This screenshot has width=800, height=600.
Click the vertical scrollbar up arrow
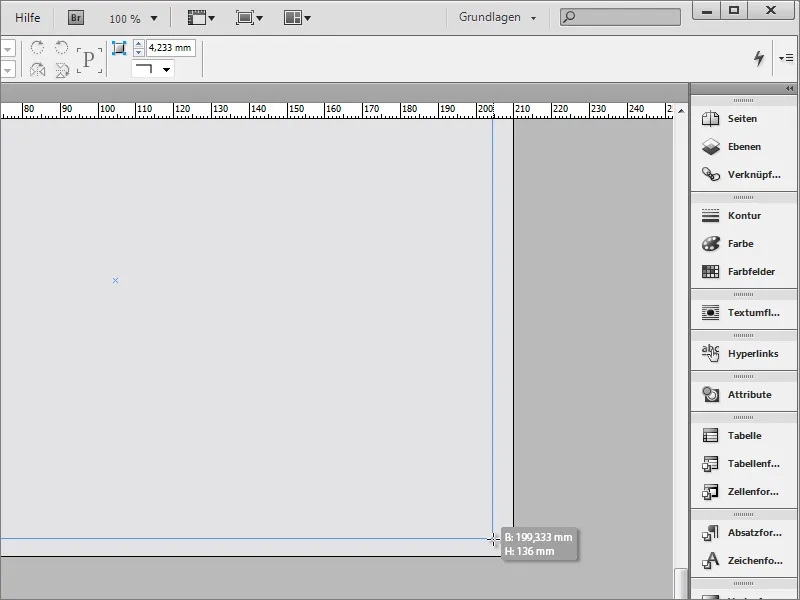pyautogui.click(x=681, y=111)
